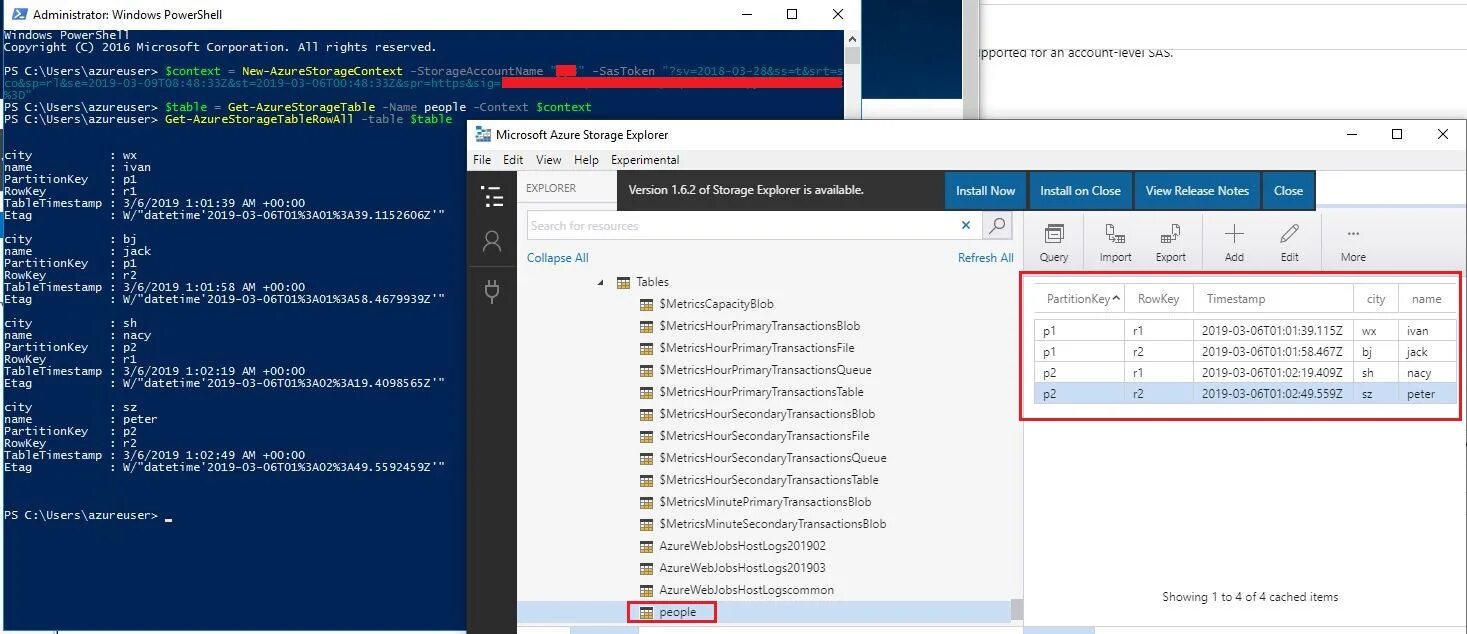Open the View menu
This screenshot has width=1467, height=634.
pos(549,160)
